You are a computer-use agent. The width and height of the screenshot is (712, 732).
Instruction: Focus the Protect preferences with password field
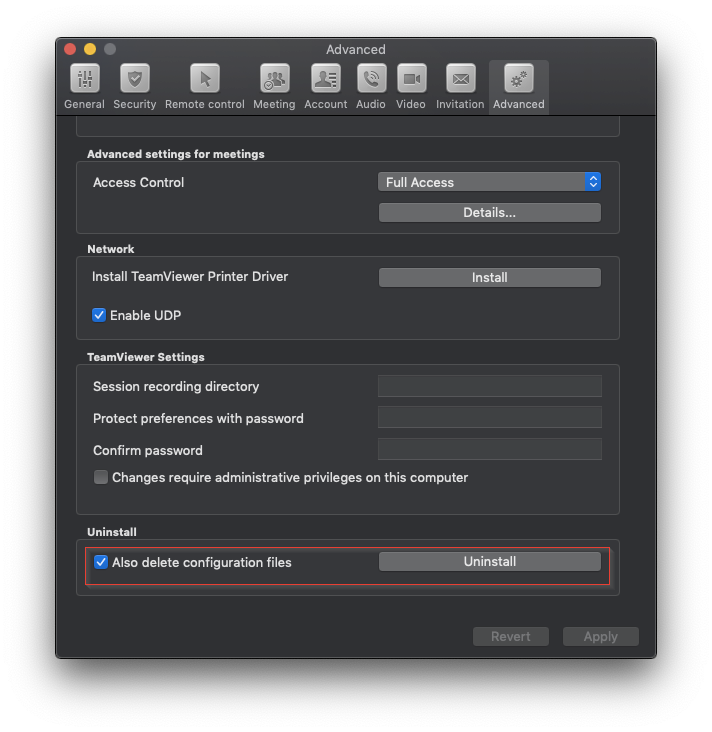tap(490, 417)
